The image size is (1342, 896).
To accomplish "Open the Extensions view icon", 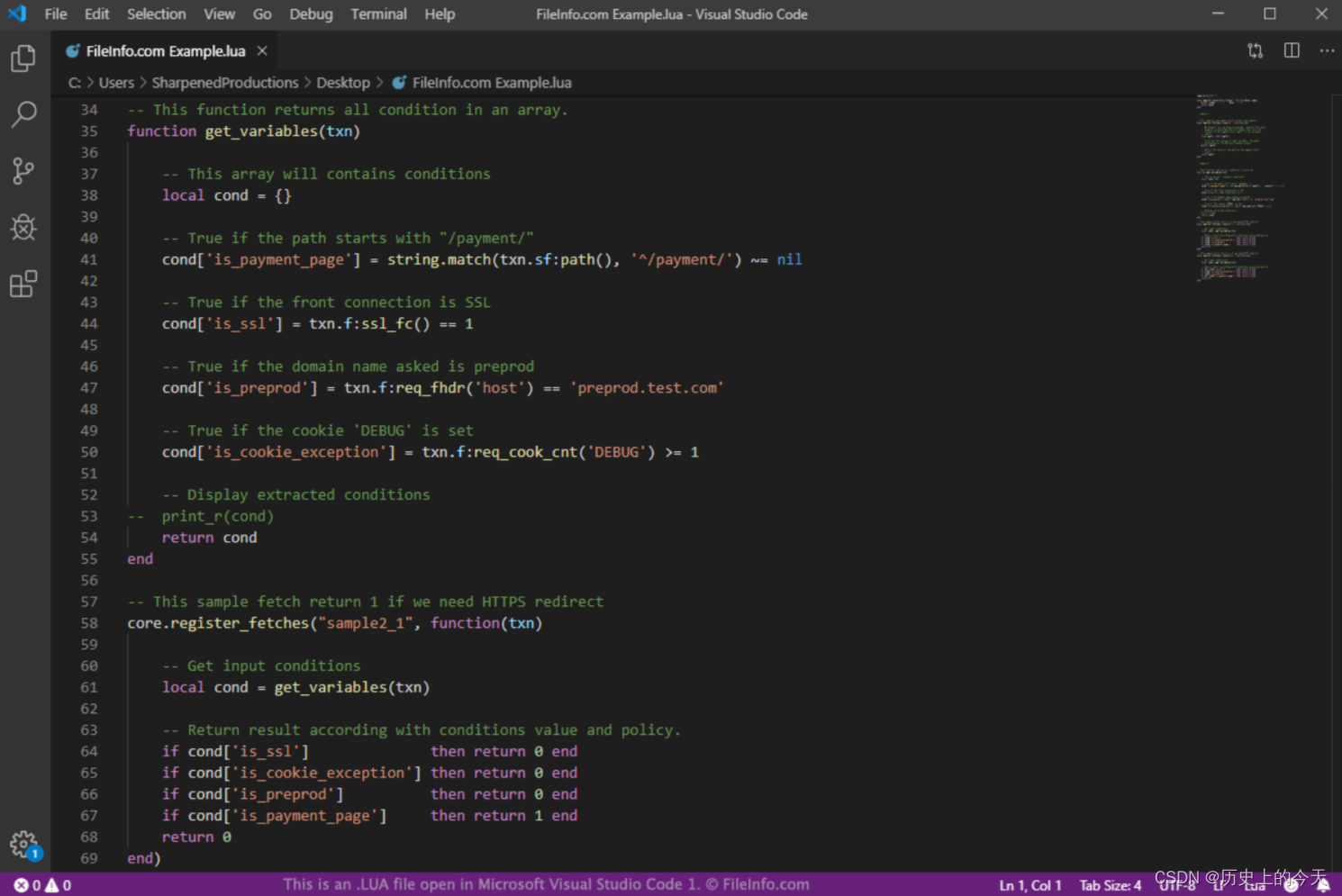I will click(23, 284).
